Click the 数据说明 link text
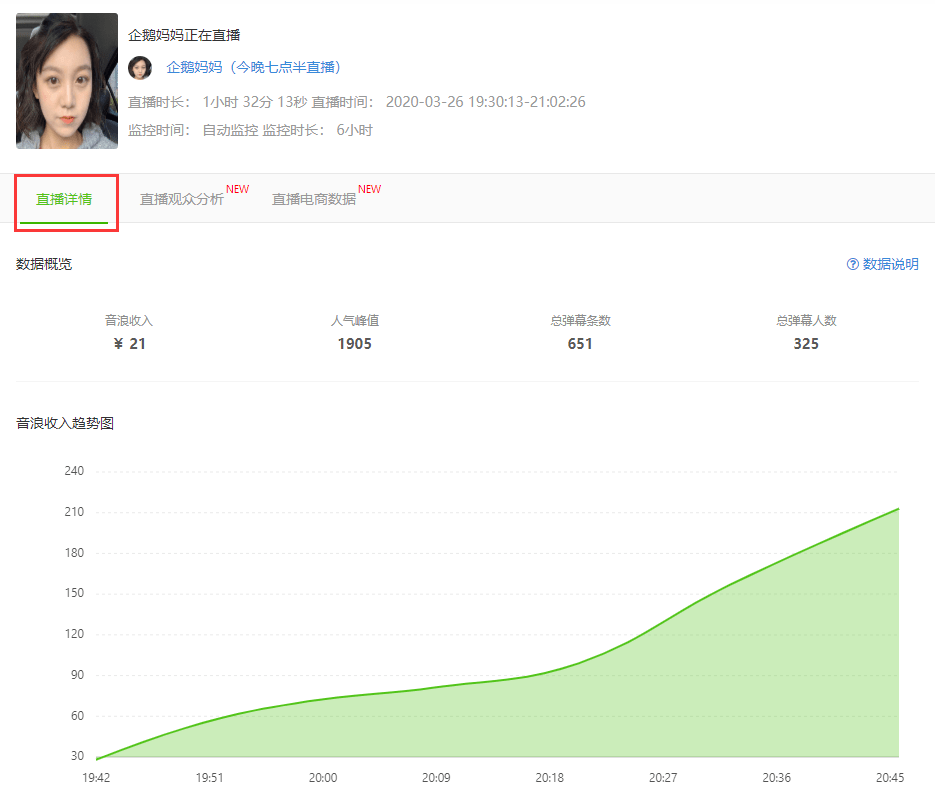Screen dimensions: 935x798 click(x=890, y=264)
